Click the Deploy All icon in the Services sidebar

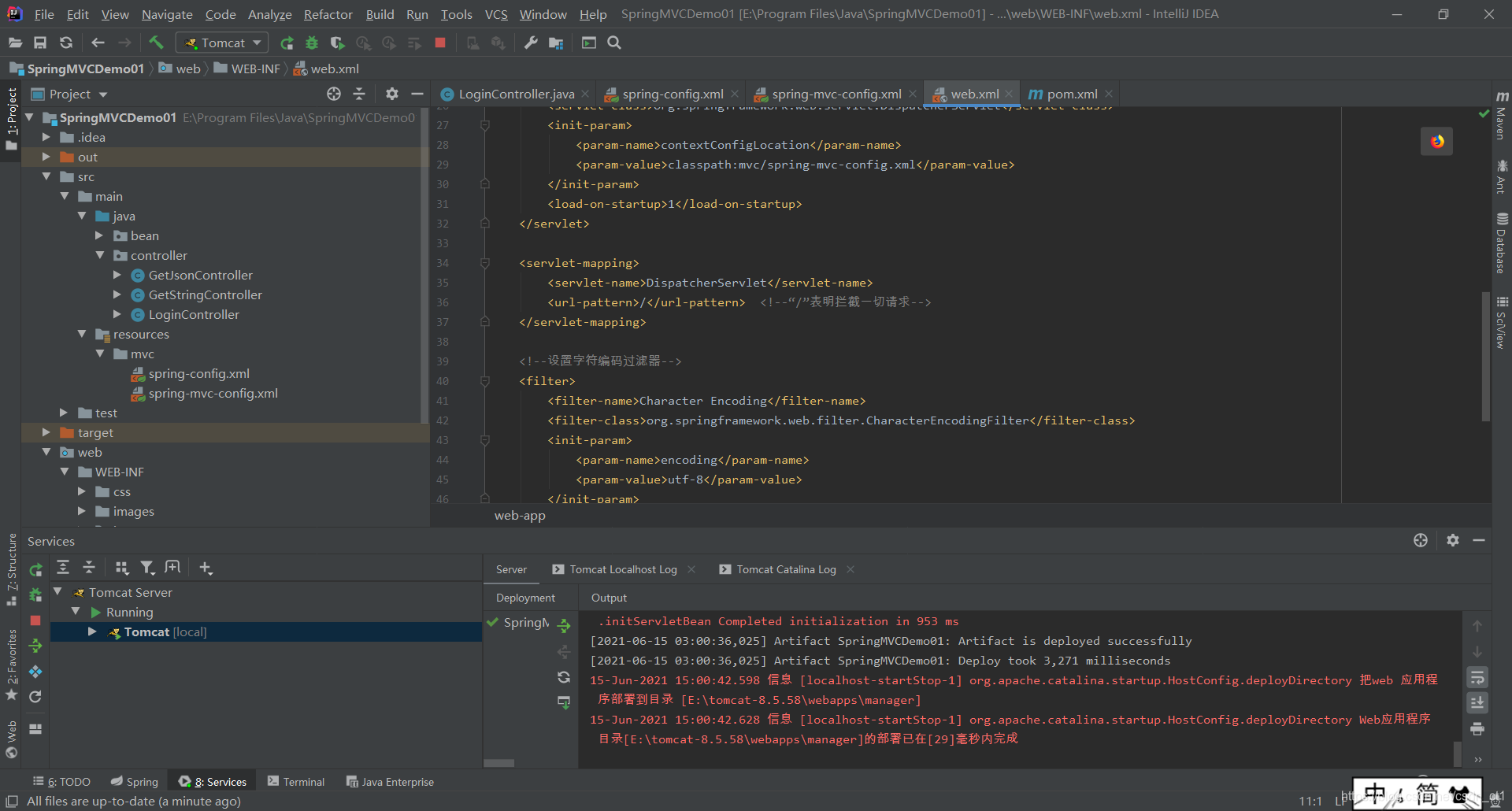[35, 646]
